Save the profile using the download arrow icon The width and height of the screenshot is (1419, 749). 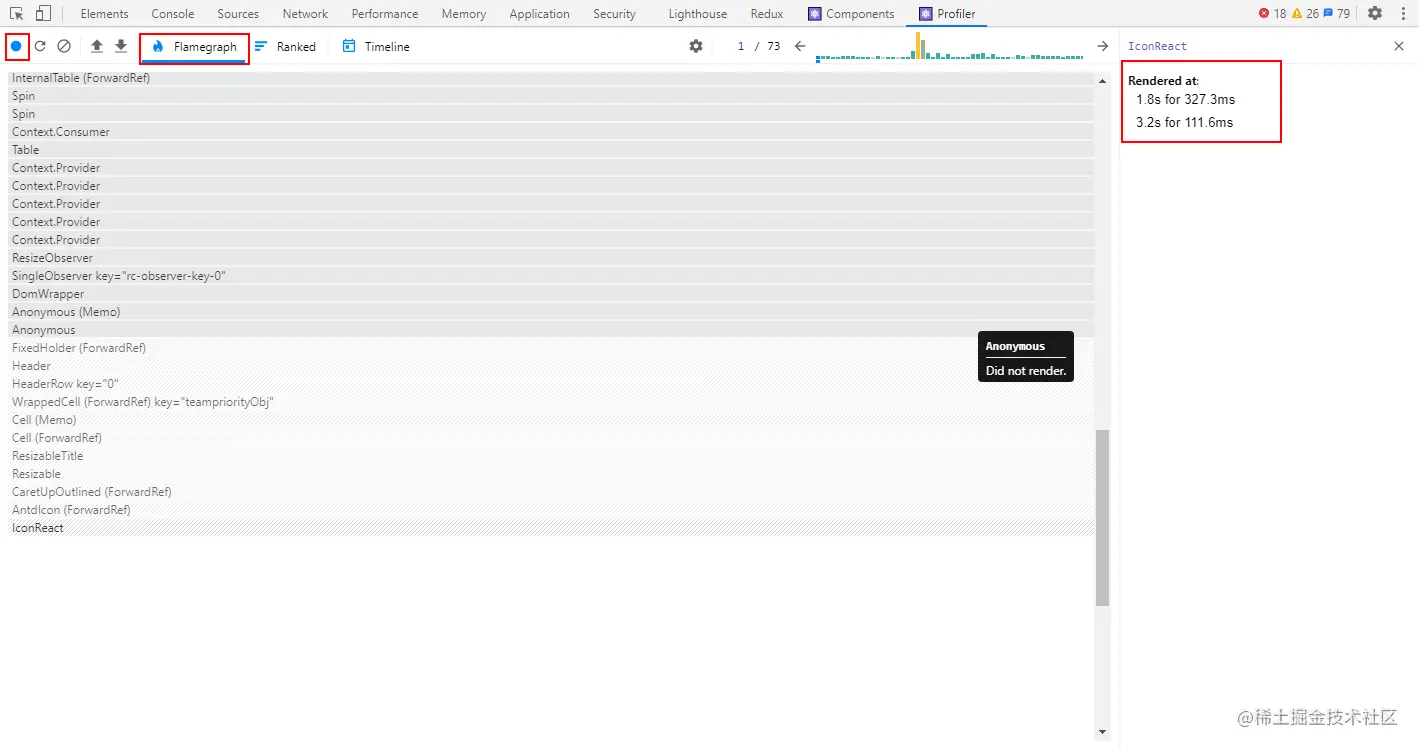tap(121, 46)
